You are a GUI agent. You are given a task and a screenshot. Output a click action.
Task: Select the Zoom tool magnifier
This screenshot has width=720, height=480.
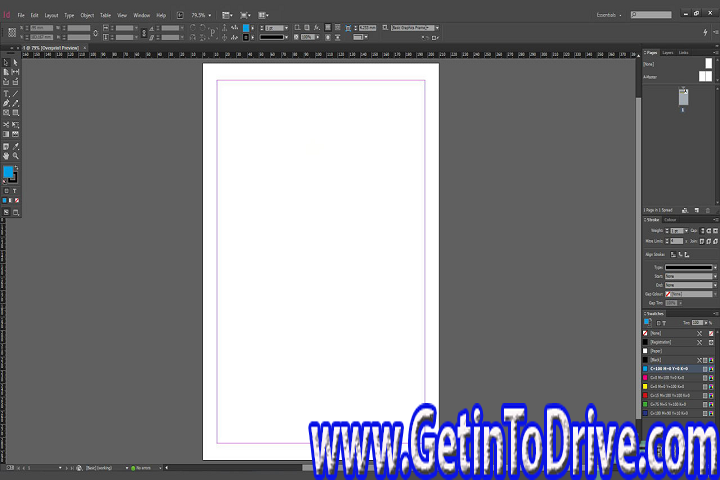[16, 156]
